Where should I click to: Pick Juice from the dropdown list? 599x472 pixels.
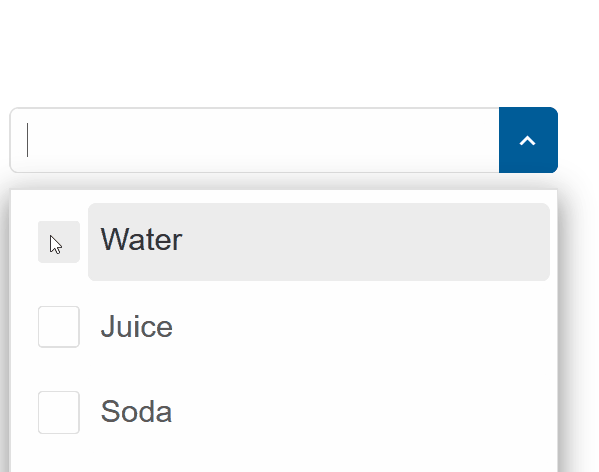pyautogui.click(x=319, y=327)
